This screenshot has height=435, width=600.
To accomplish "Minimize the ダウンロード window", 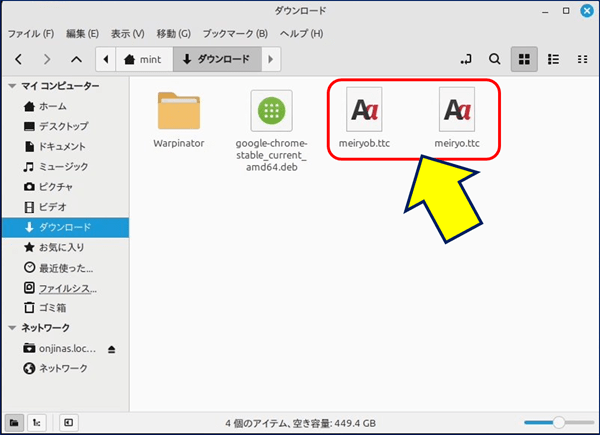I will click(x=545, y=11).
